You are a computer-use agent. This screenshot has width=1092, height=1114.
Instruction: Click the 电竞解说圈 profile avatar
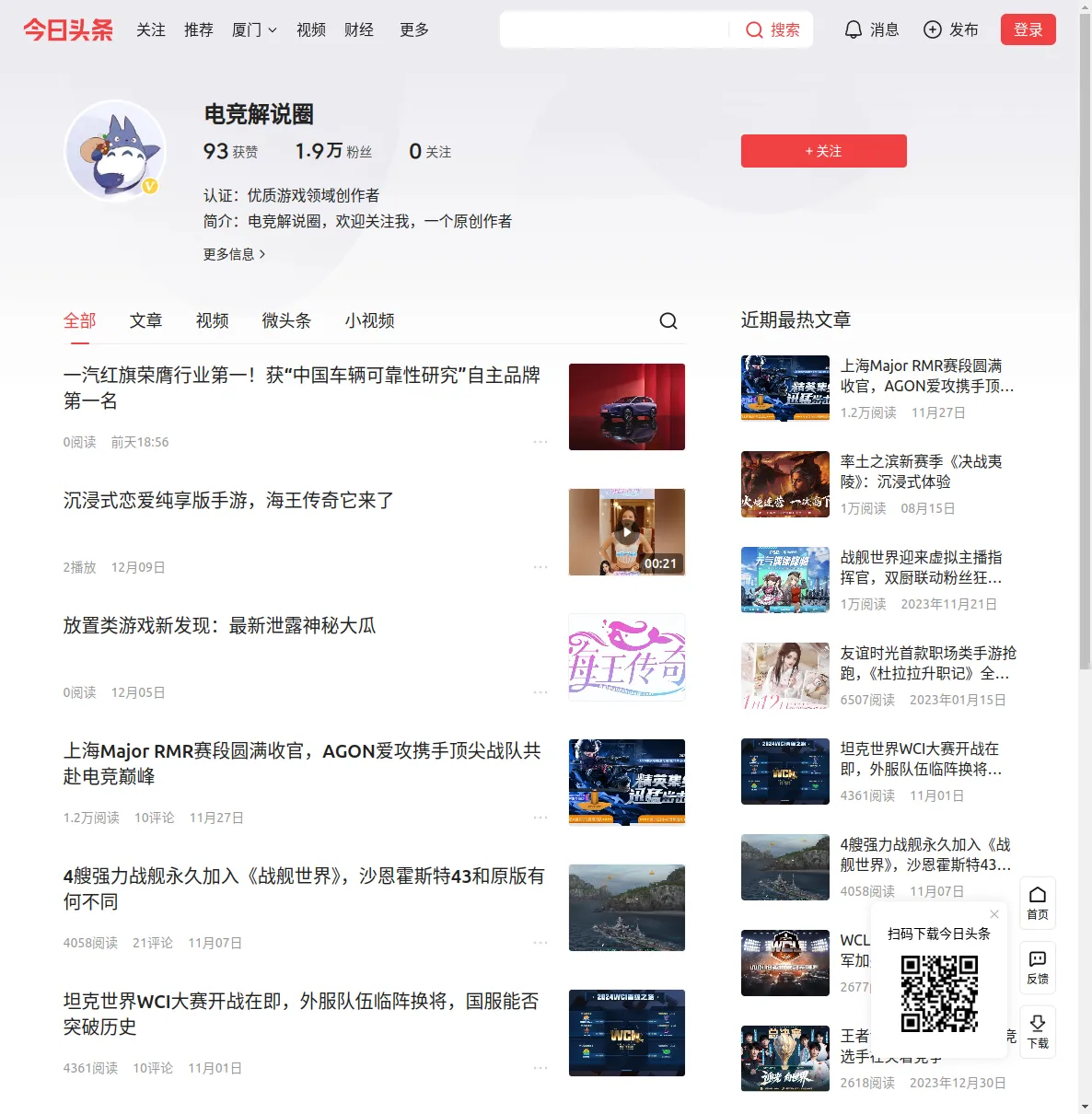pos(115,151)
